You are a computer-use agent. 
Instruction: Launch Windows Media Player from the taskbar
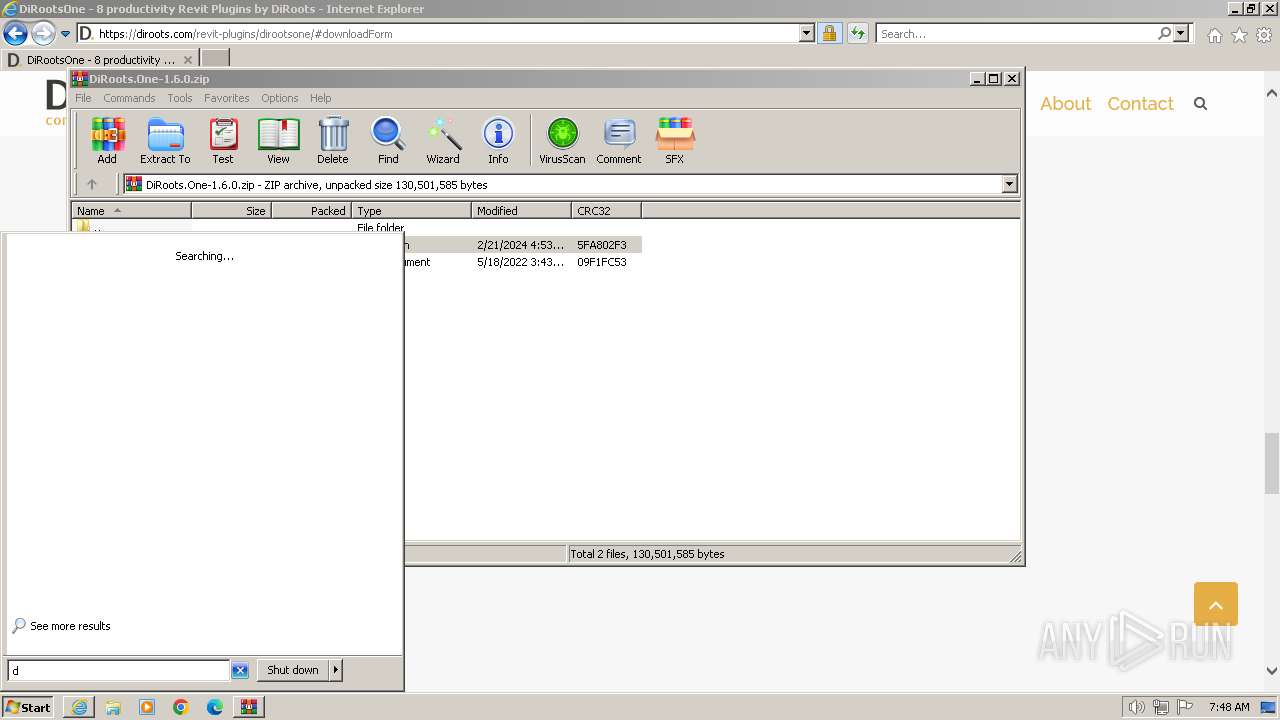147,707
